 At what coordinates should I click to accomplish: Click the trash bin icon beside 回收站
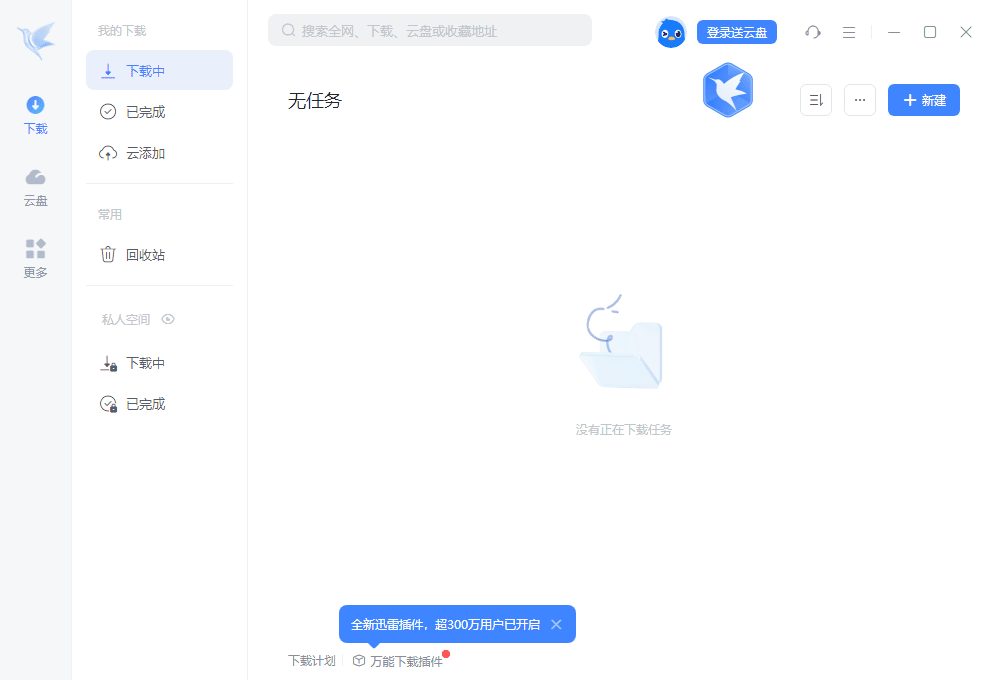(x=108, y=255)
